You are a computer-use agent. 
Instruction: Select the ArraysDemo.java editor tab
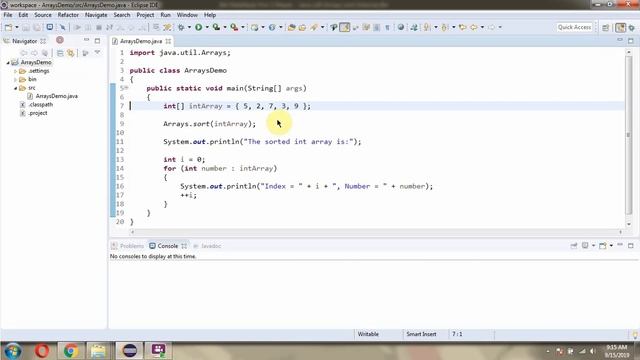[141, 41]
